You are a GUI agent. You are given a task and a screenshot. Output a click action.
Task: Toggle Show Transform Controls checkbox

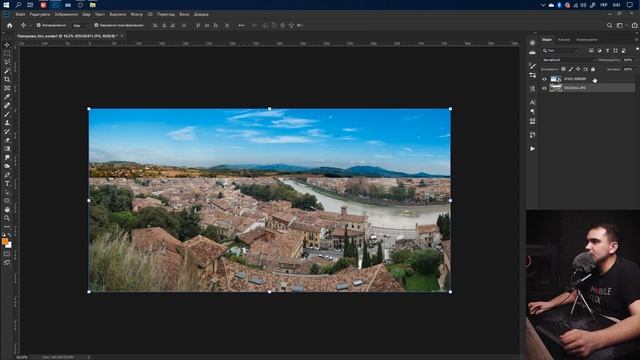pyautogui.click(x=96, y=25)
